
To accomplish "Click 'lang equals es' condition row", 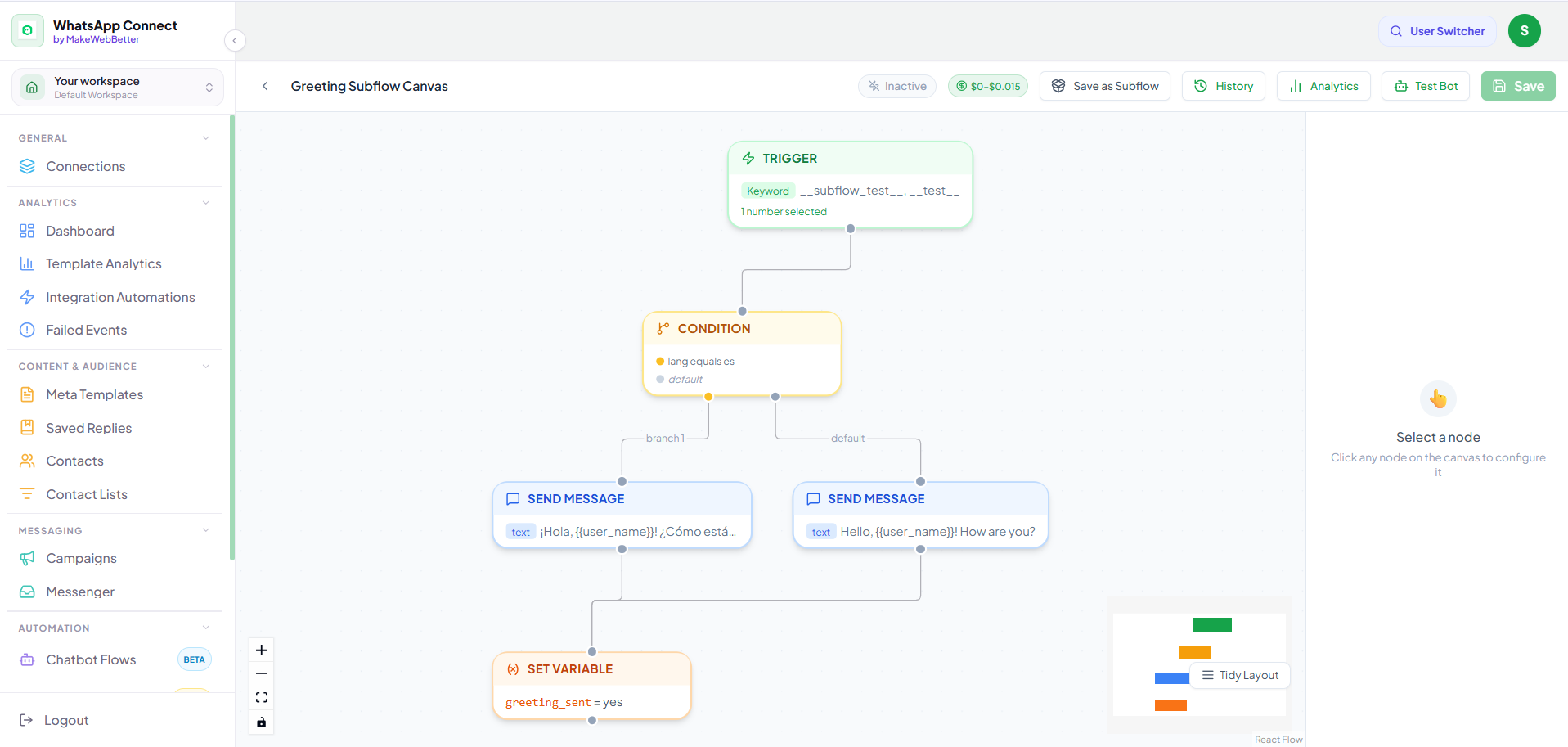I will pos(695,362).
